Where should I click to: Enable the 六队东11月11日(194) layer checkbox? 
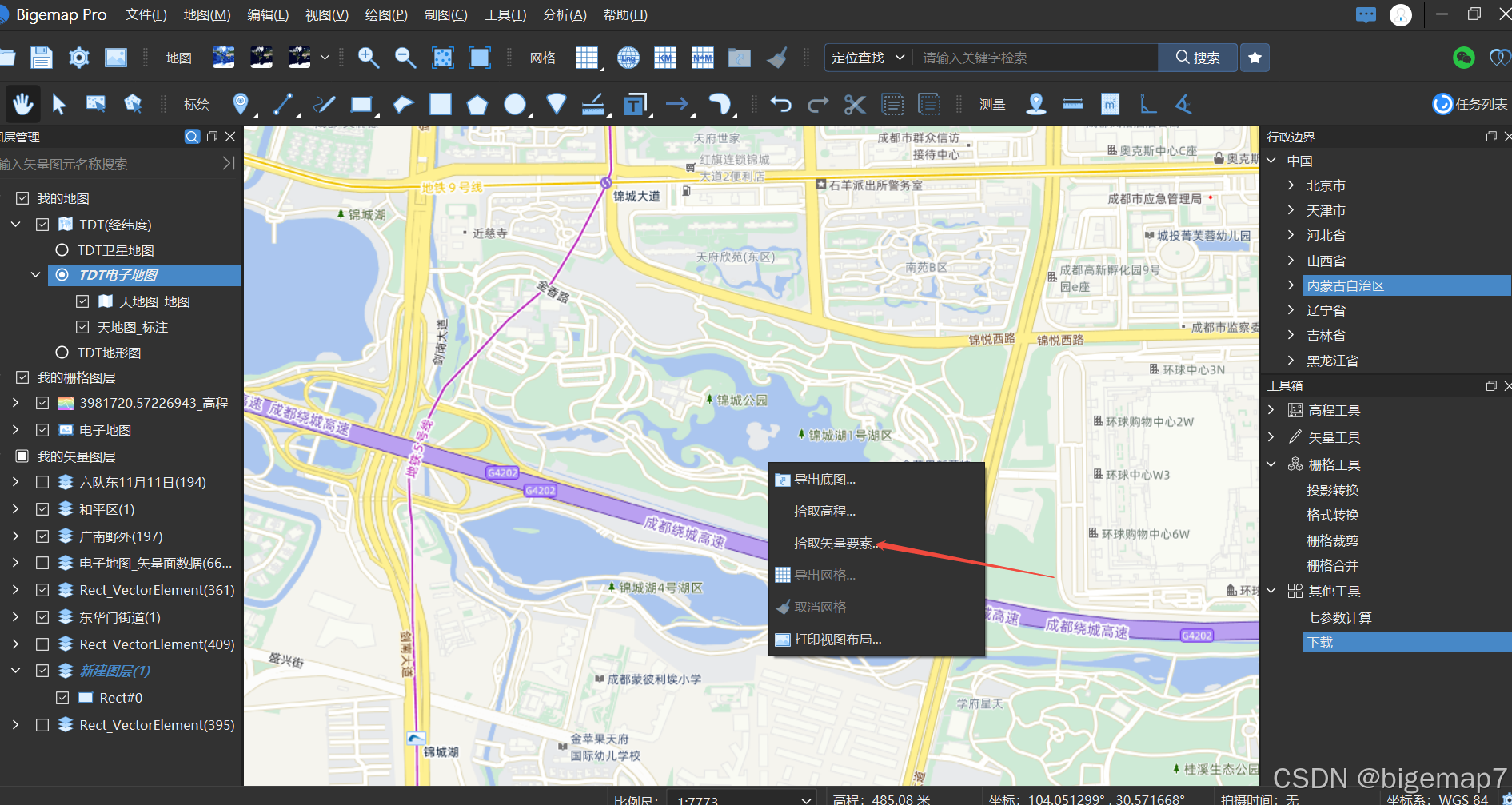pos(42,482)
